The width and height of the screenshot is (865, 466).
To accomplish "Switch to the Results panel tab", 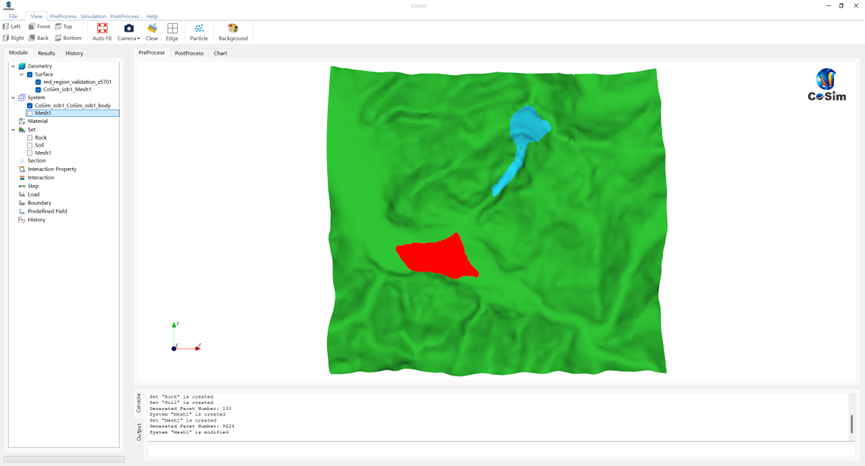I will click(46, 53).
